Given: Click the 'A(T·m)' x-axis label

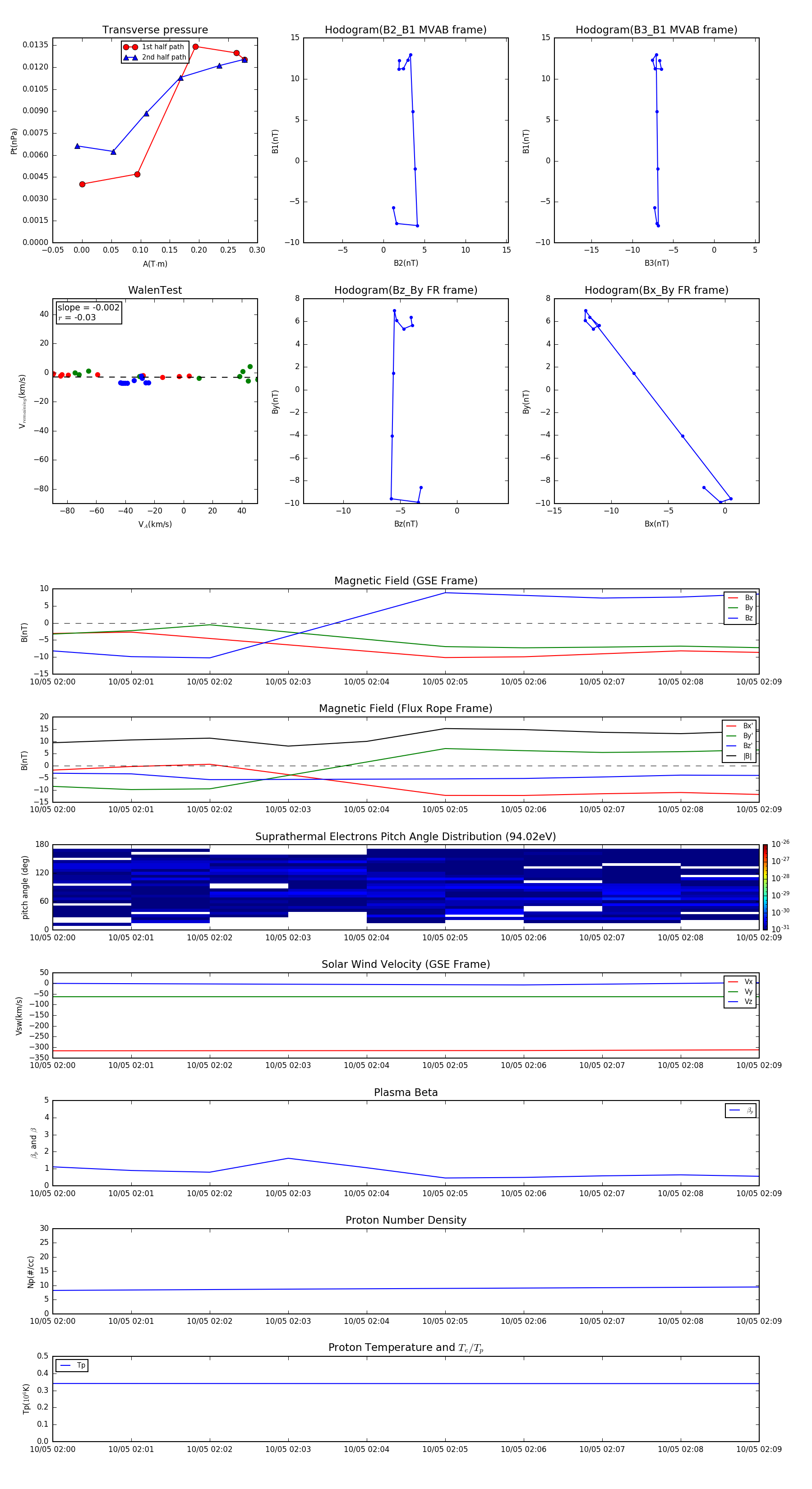Looking at the screenshot, I should (155, 264).
